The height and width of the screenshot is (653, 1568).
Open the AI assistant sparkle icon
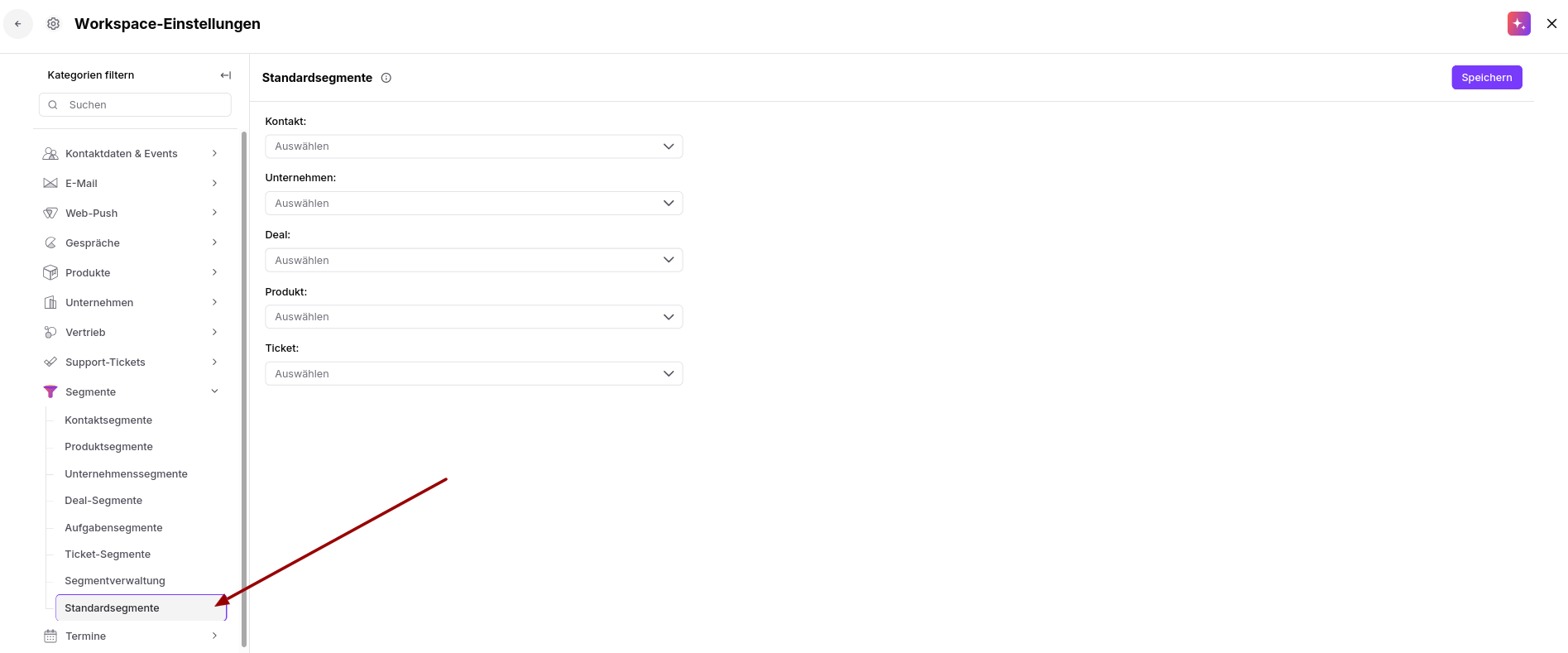tap(1518, 24)
